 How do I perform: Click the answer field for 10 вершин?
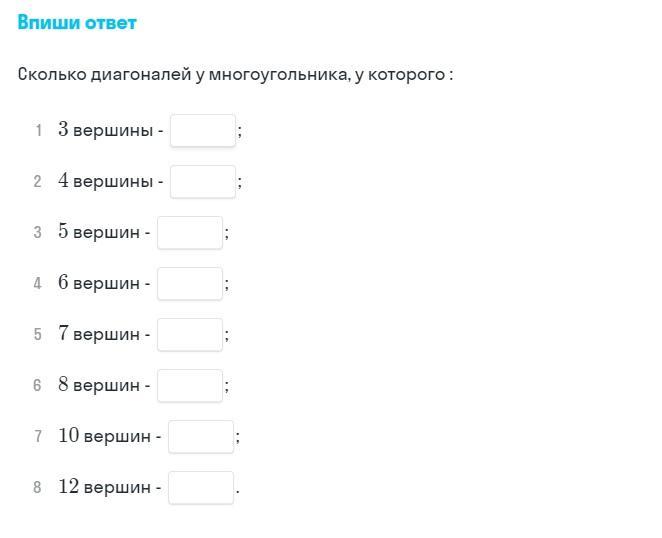(x=201, y=437)
